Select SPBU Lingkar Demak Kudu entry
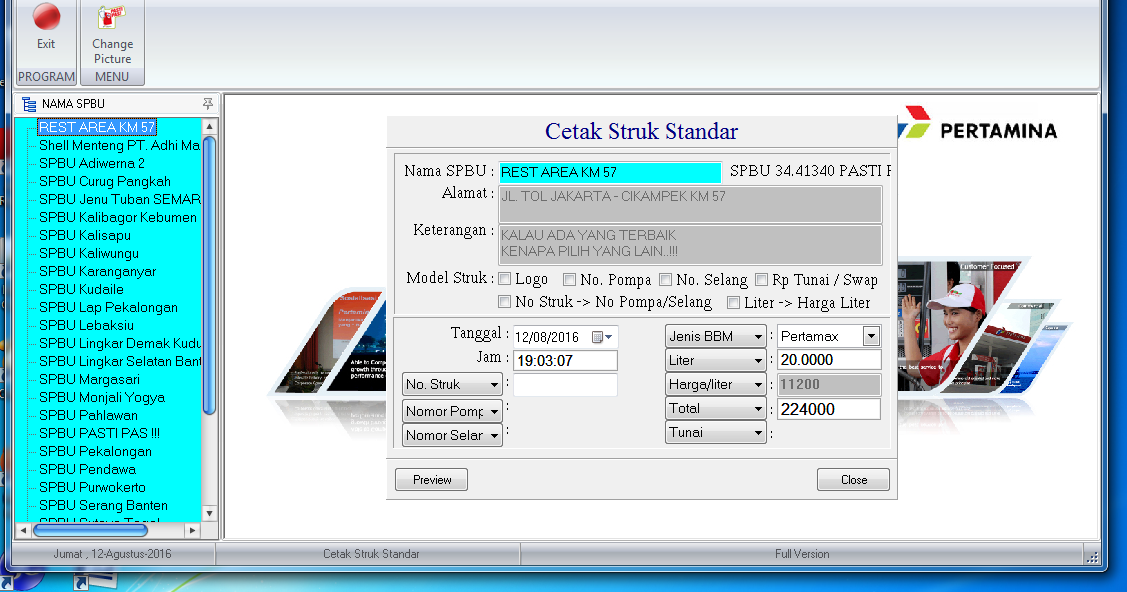Screen dimensions: 1127x592 point(119,343)
